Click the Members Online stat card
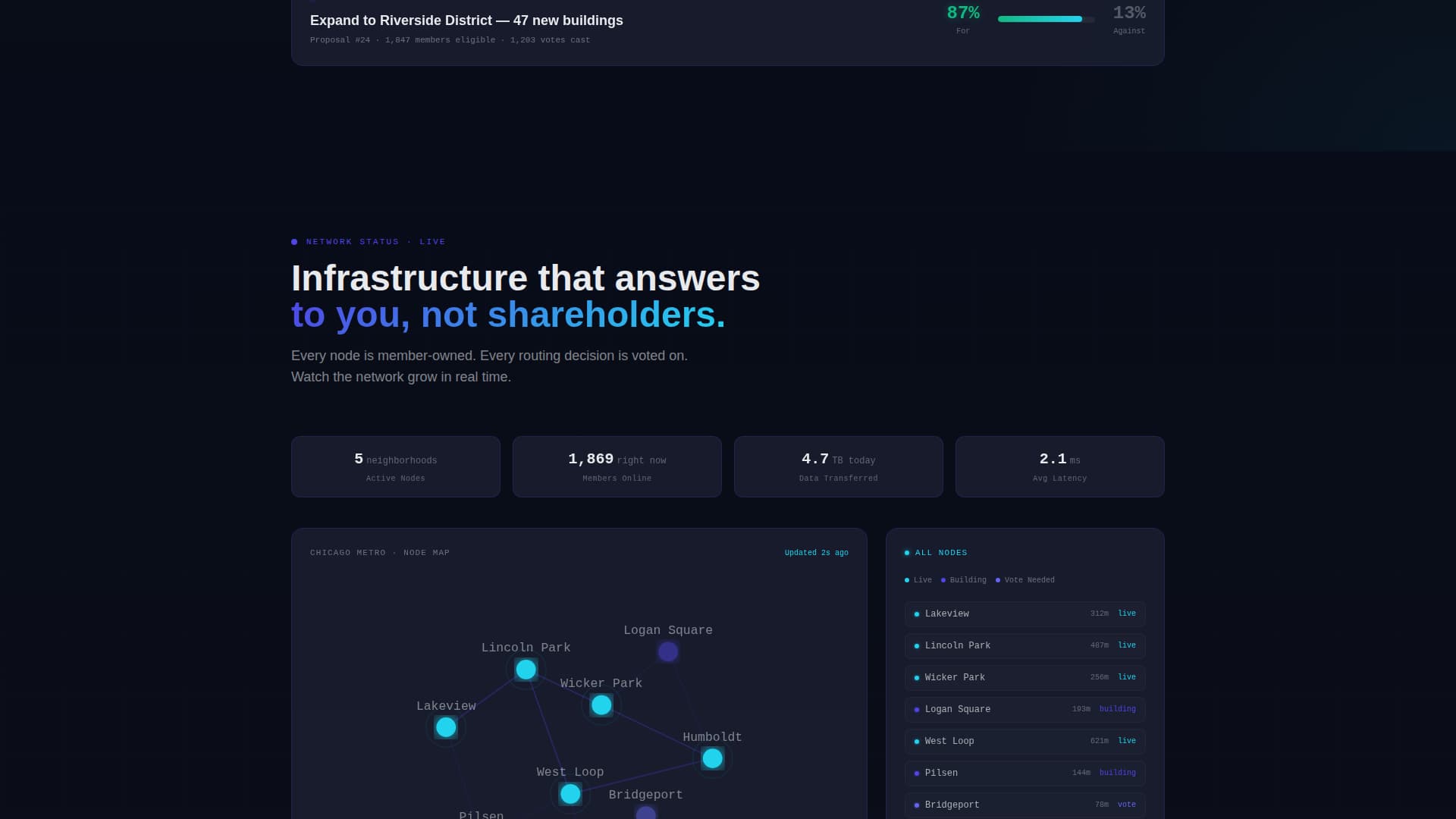Screen dimensions: 1456x819 pyautogui.click(x=617, y=466)
